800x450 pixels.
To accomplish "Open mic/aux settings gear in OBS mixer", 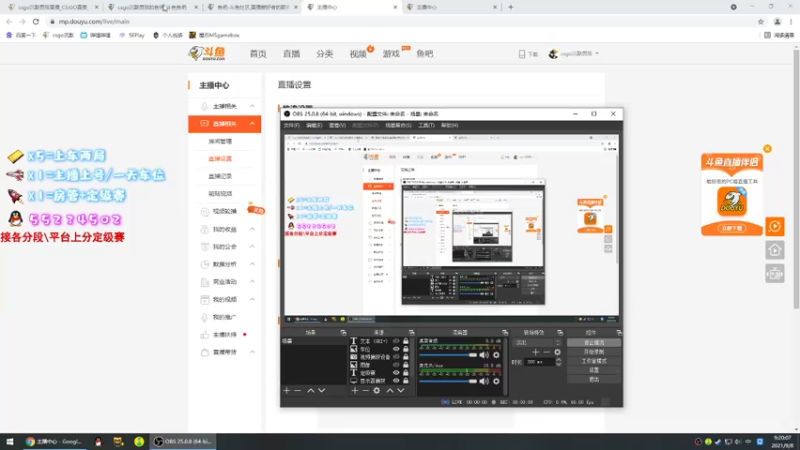I will 496,381.
